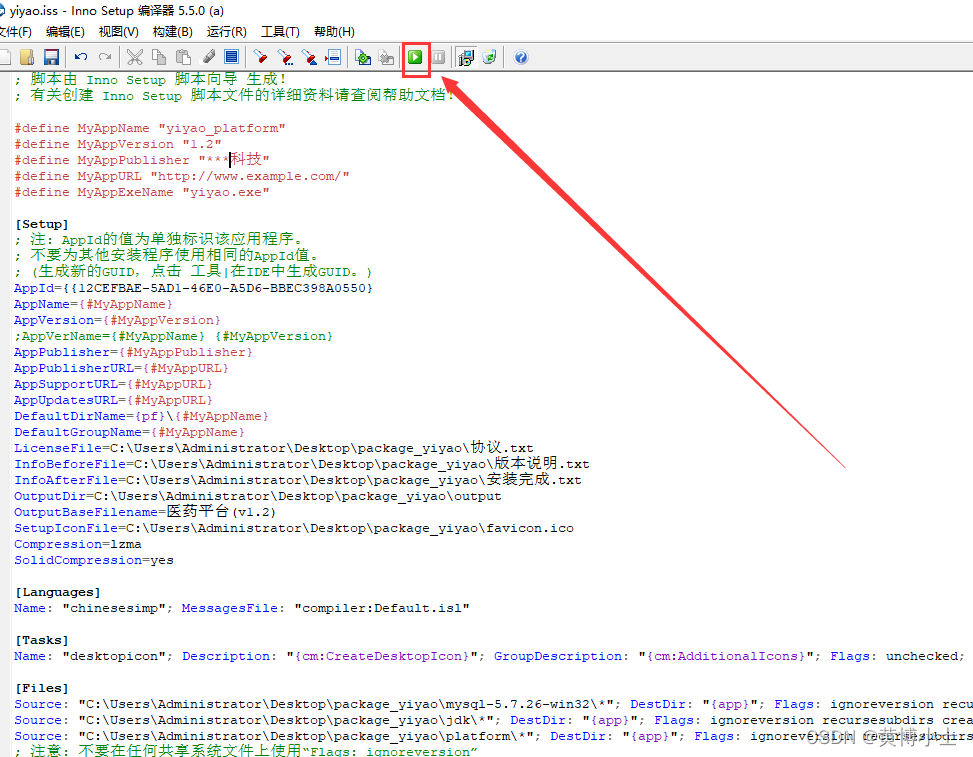
Task: Cut selection with the scissors icon
Action: [135, 57]
